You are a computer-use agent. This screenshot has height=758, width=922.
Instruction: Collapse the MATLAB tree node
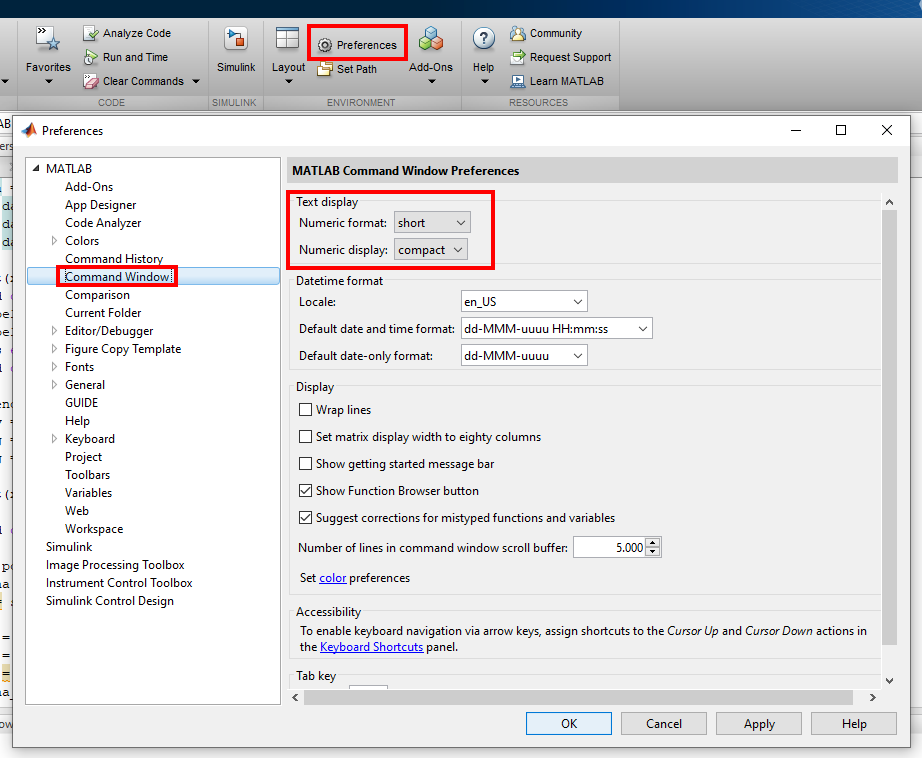tap(36, 169)
